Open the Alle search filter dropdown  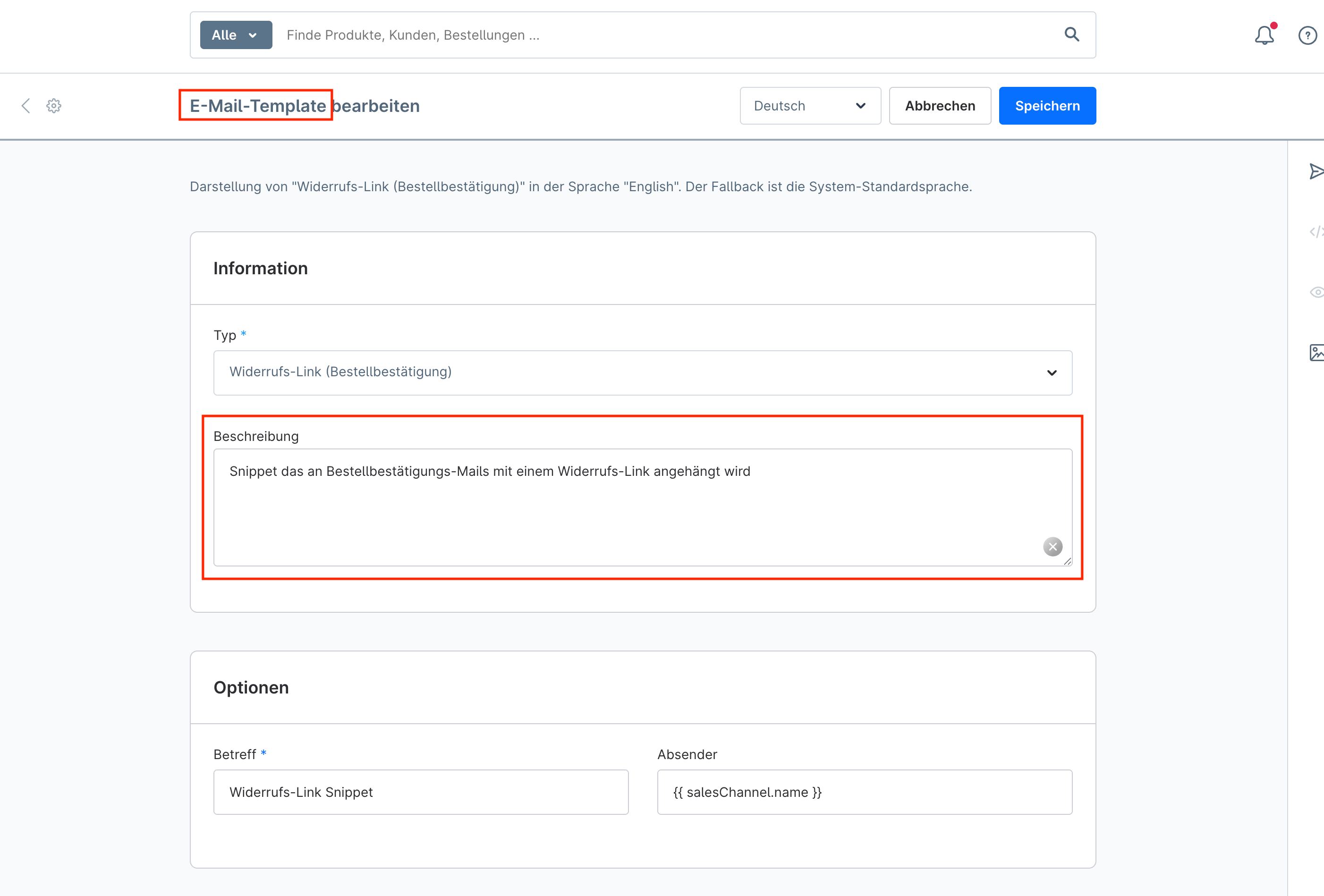click(236, 35)
